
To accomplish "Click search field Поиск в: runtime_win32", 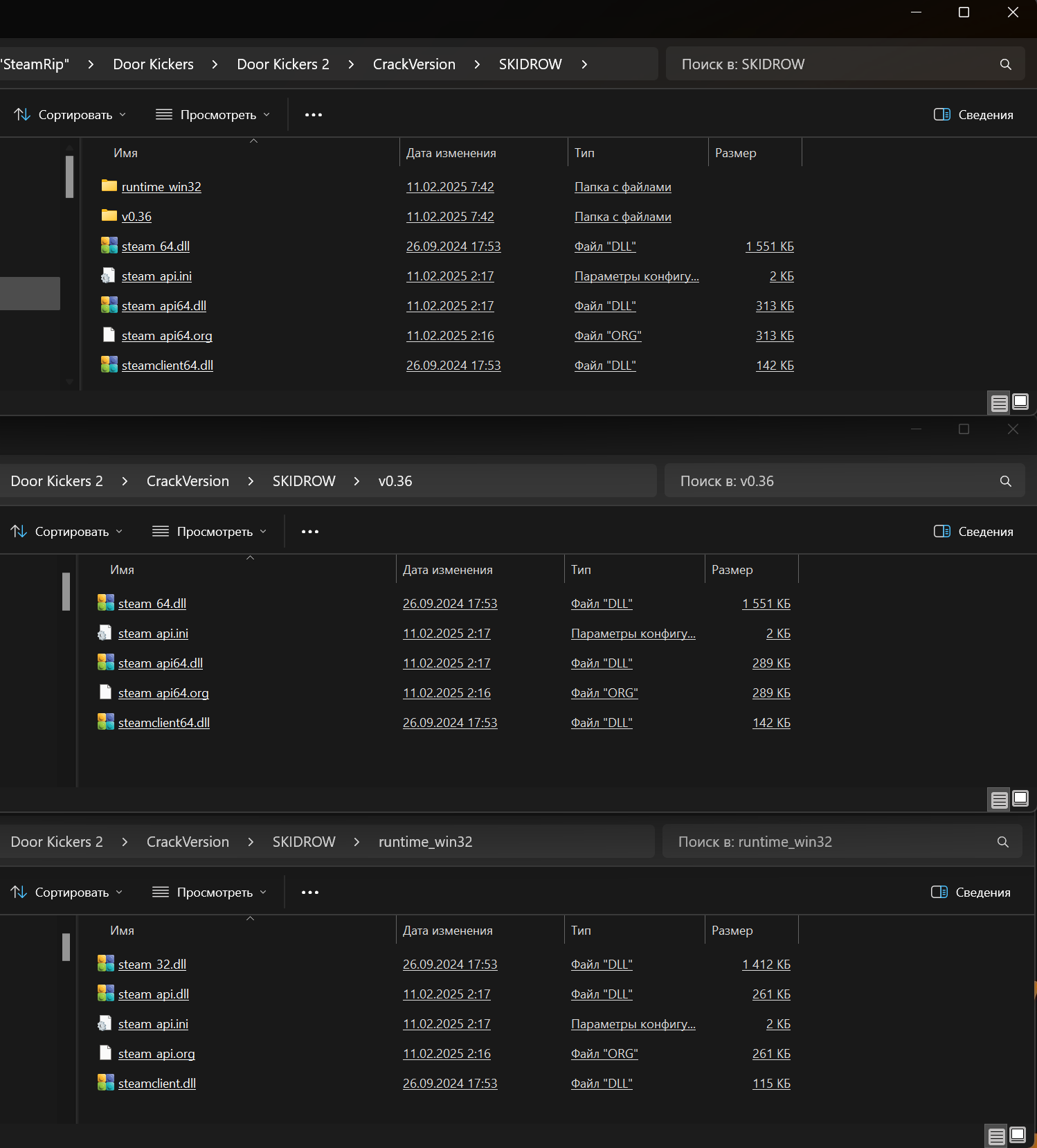I will click(842, 842).
